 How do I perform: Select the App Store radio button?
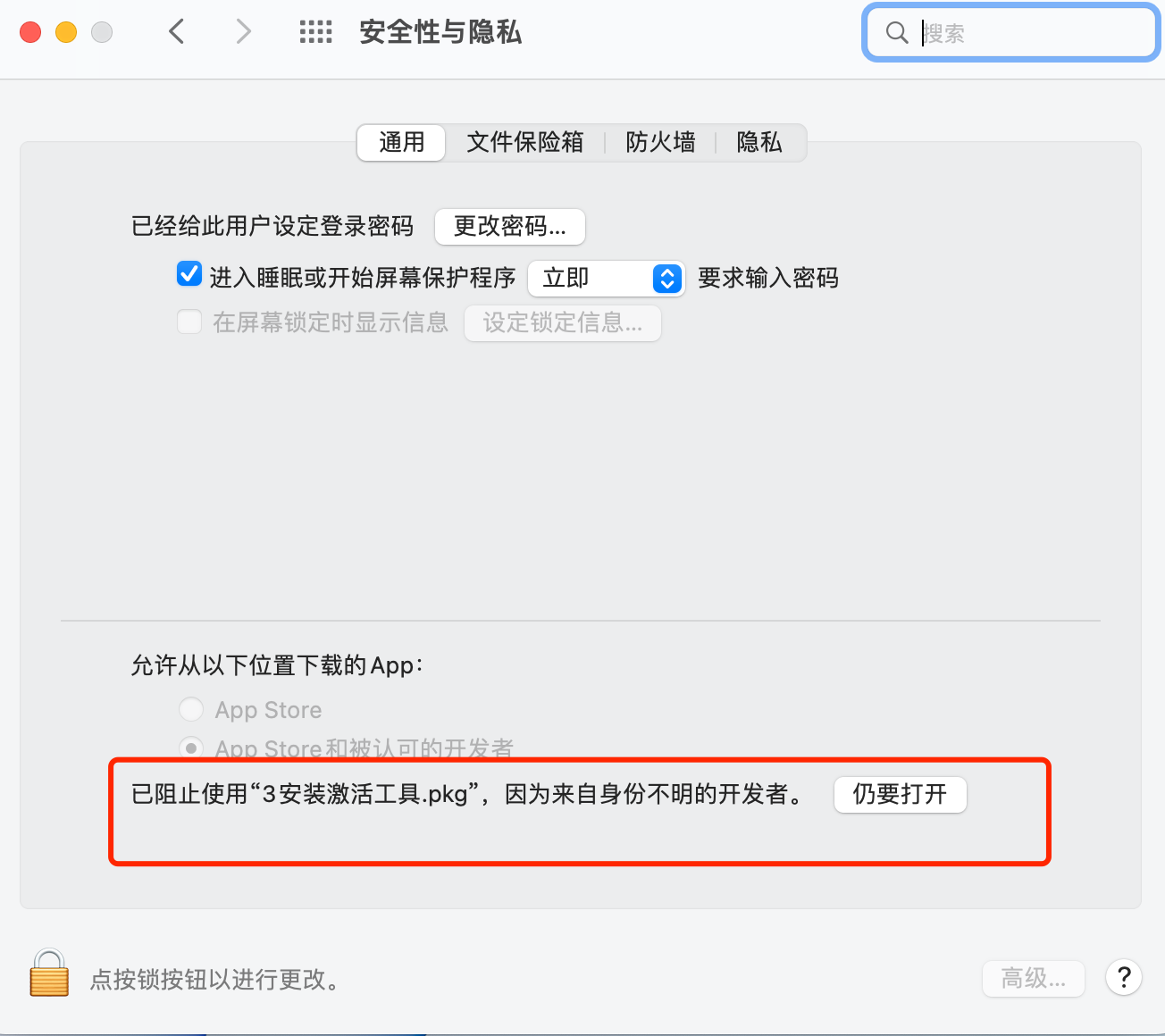coord(191,709)
